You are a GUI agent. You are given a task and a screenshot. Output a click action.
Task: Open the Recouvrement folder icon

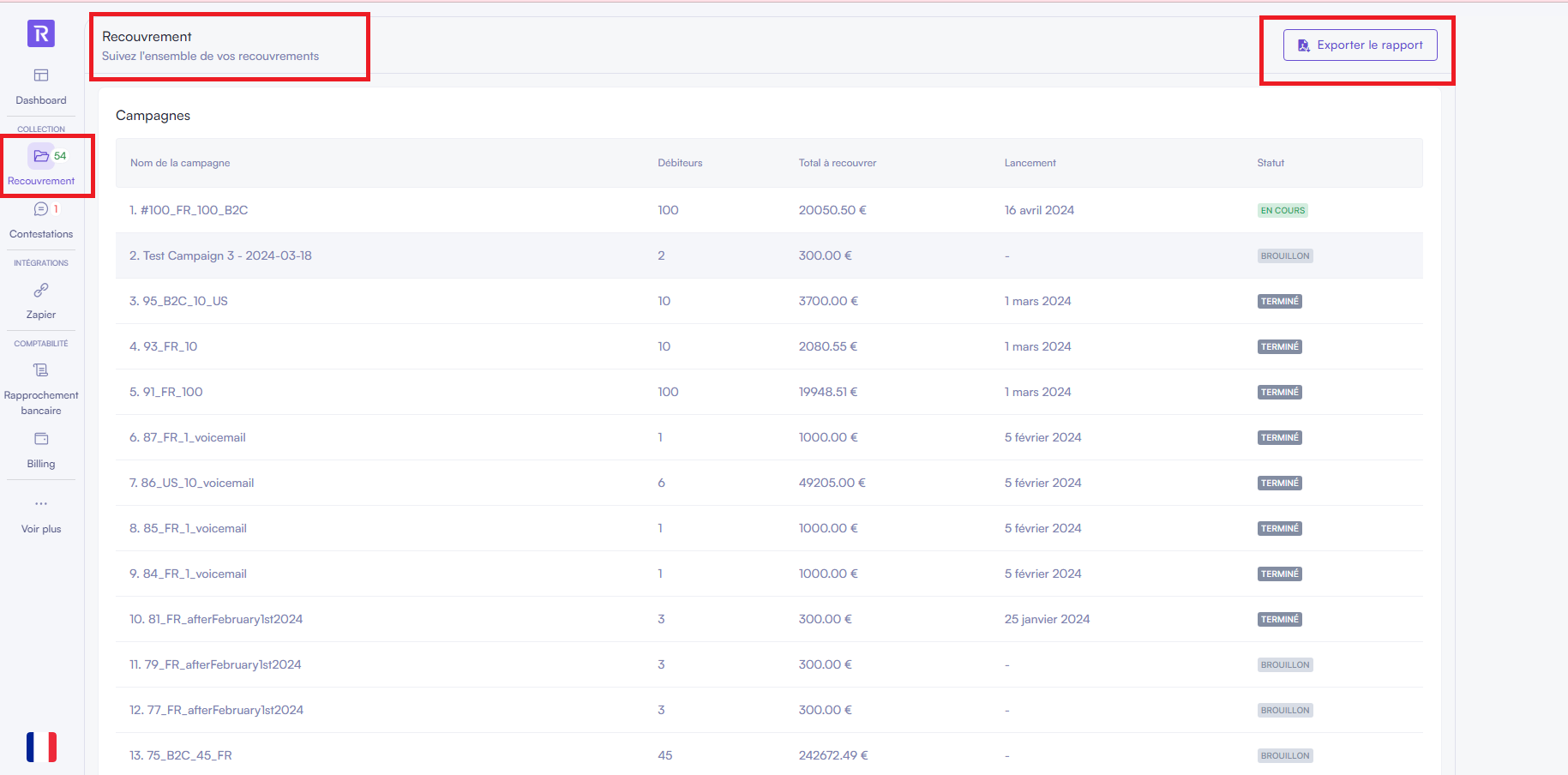click(41, 156)
